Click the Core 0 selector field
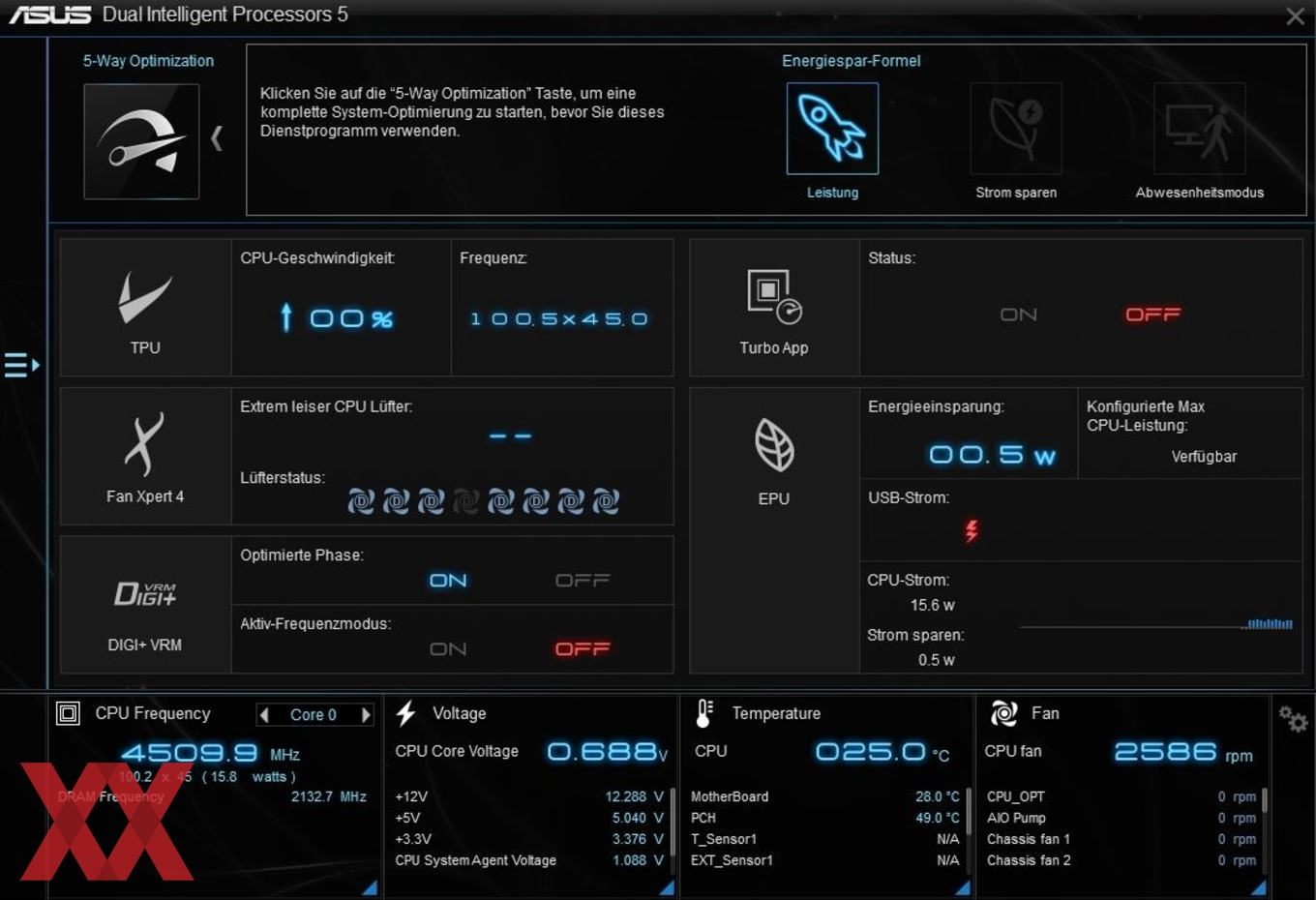Viewport: 1316px width, 900px height. 314,714
